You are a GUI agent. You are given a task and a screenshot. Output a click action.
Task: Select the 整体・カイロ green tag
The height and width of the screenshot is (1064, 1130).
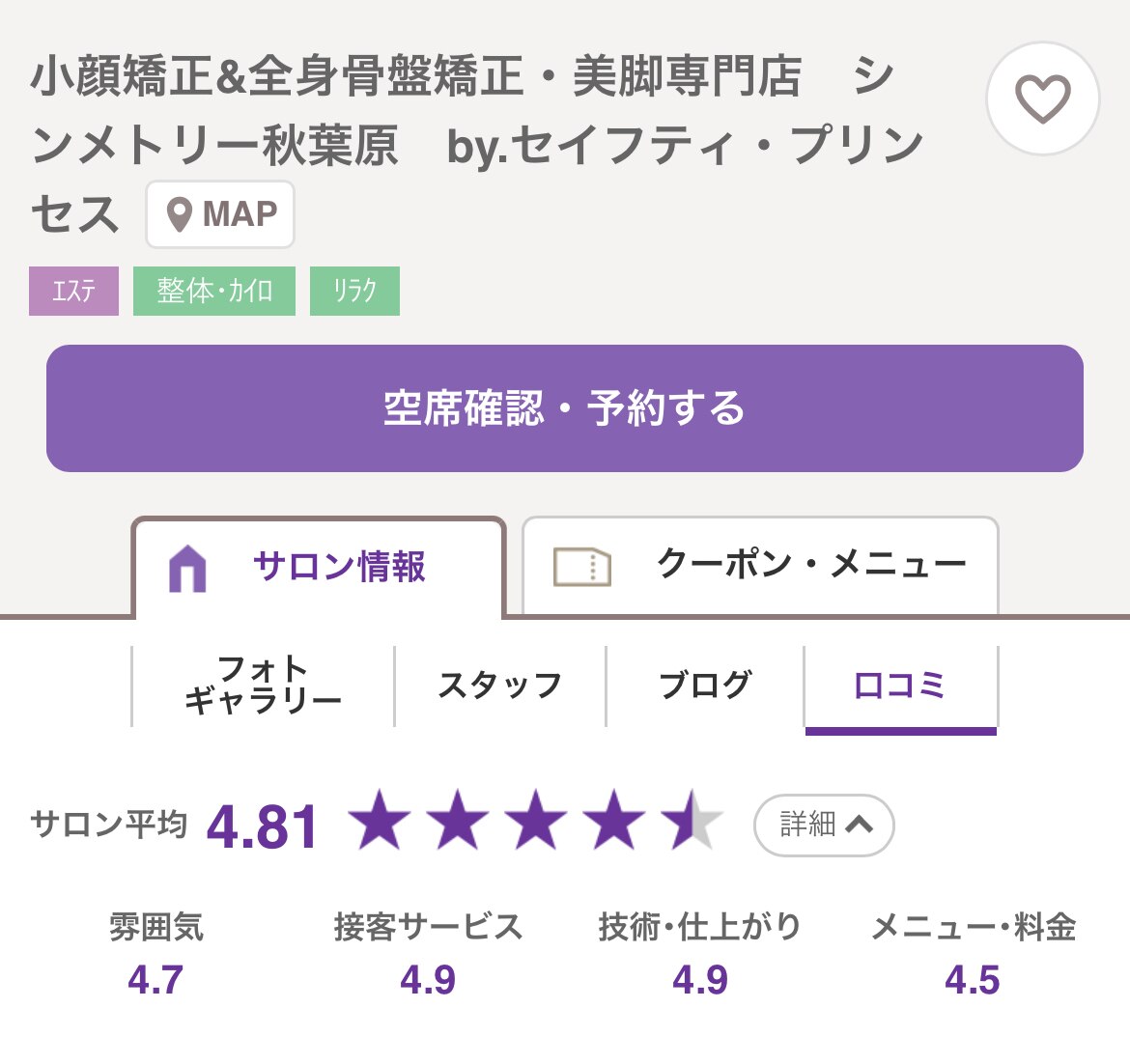213,290
